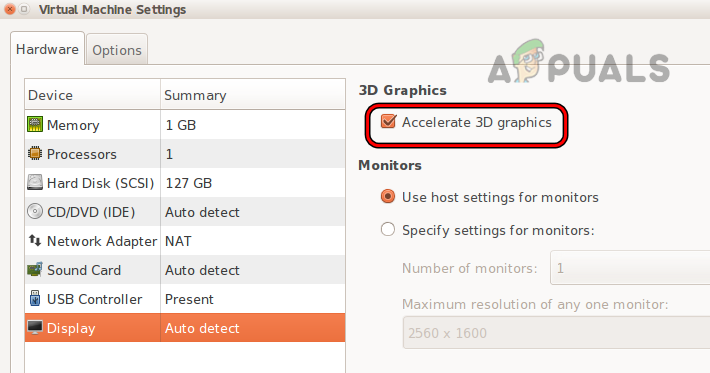The image size is (710, 373).
Task: Click the 127 GB disk summary
Action: (188, 183)
